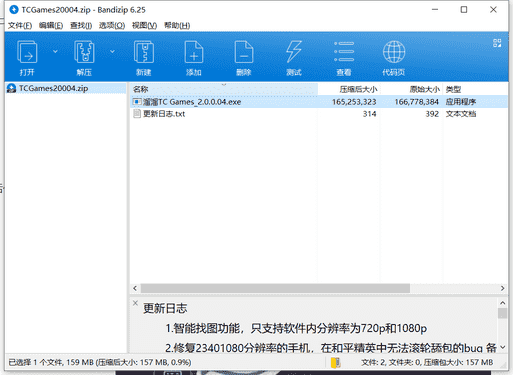This screenshot has width=513, height=375.
Task: Open the Edit (编辑) menu
Action: click(x=51, y=25)
